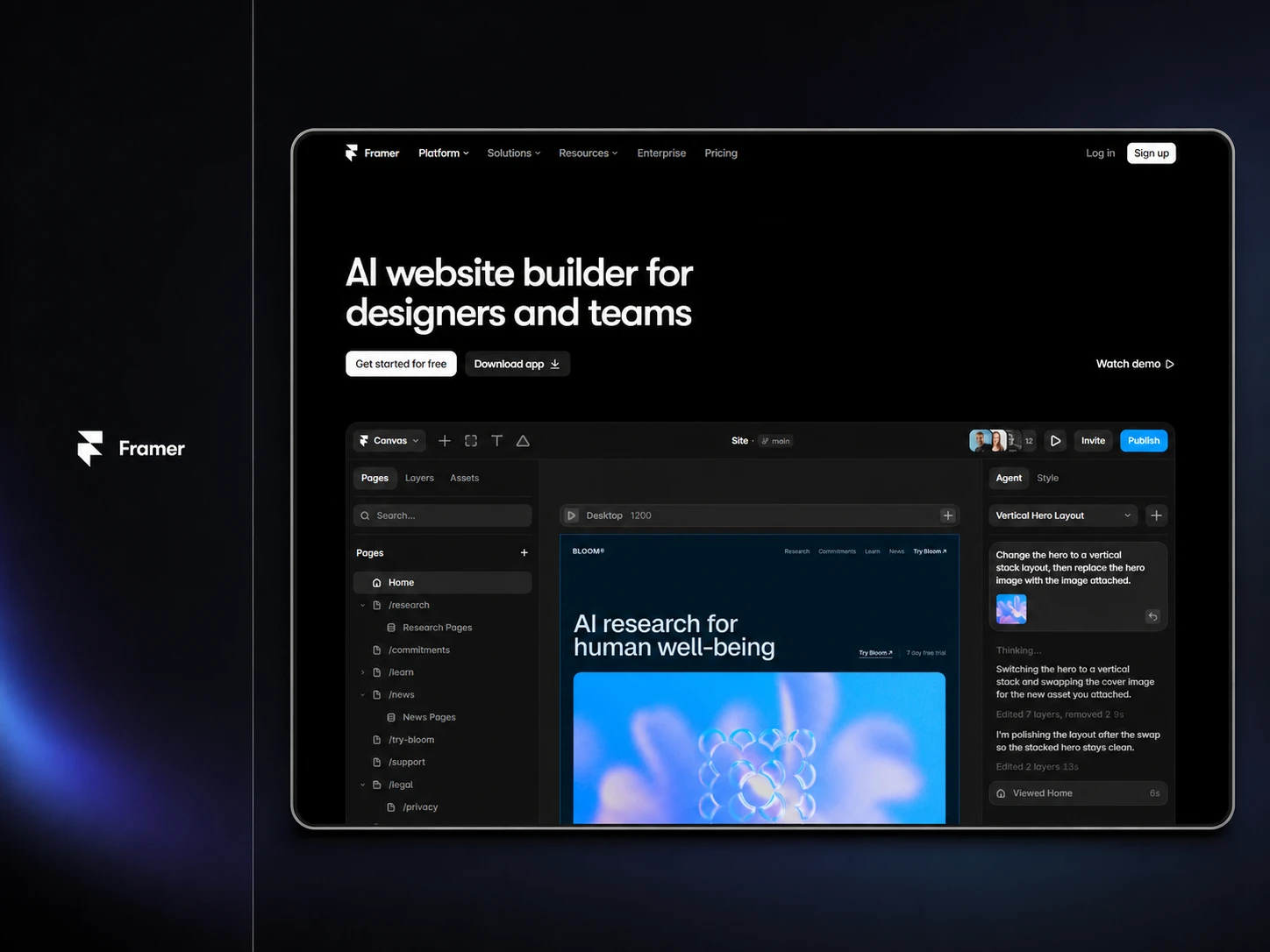Click the Invite button
Viewport: 1270px width, 952px height.
(x=1093, y=441)
